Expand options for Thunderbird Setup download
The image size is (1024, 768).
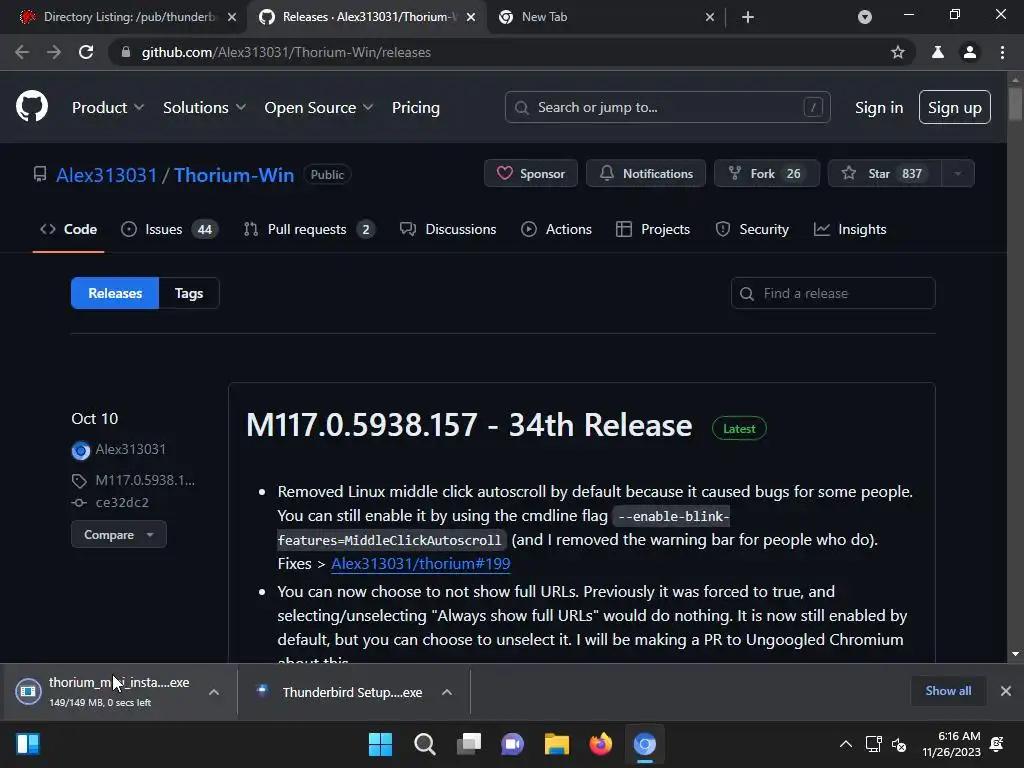click(447, 692)
